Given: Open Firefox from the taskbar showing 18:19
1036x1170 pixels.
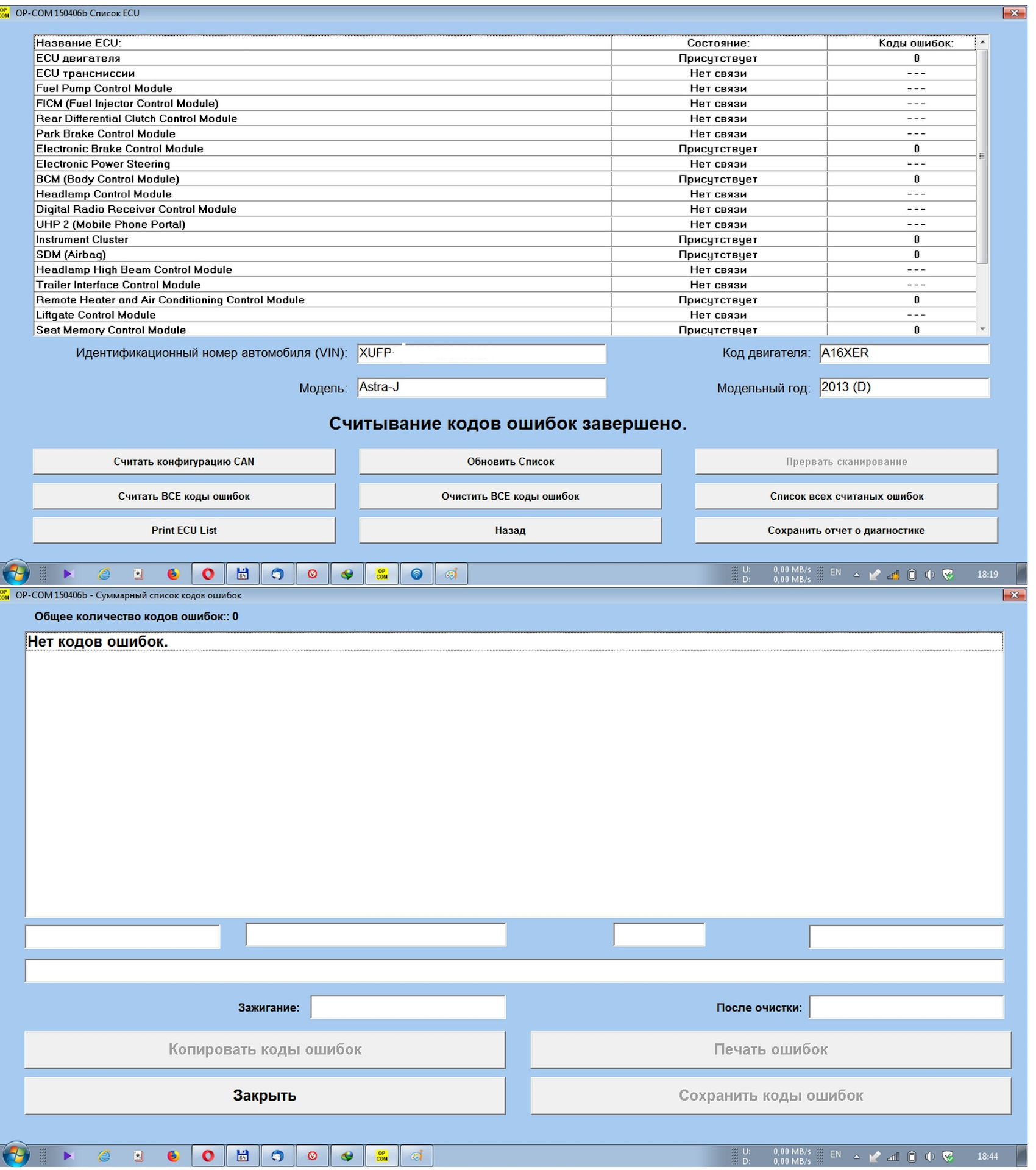Looking at the screenshot, I should [173, 573].
